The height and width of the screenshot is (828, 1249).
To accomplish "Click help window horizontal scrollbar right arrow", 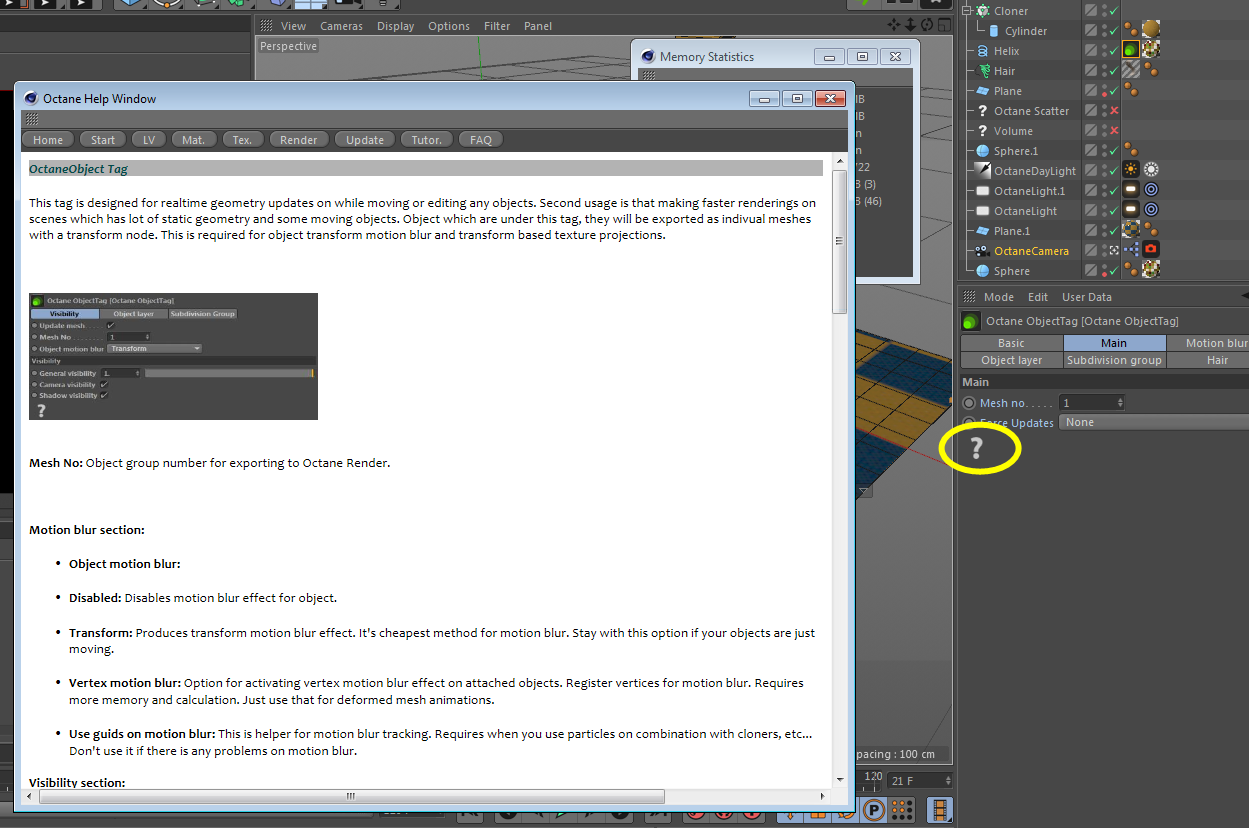I will pyautogui.click(x=823, y=796).
